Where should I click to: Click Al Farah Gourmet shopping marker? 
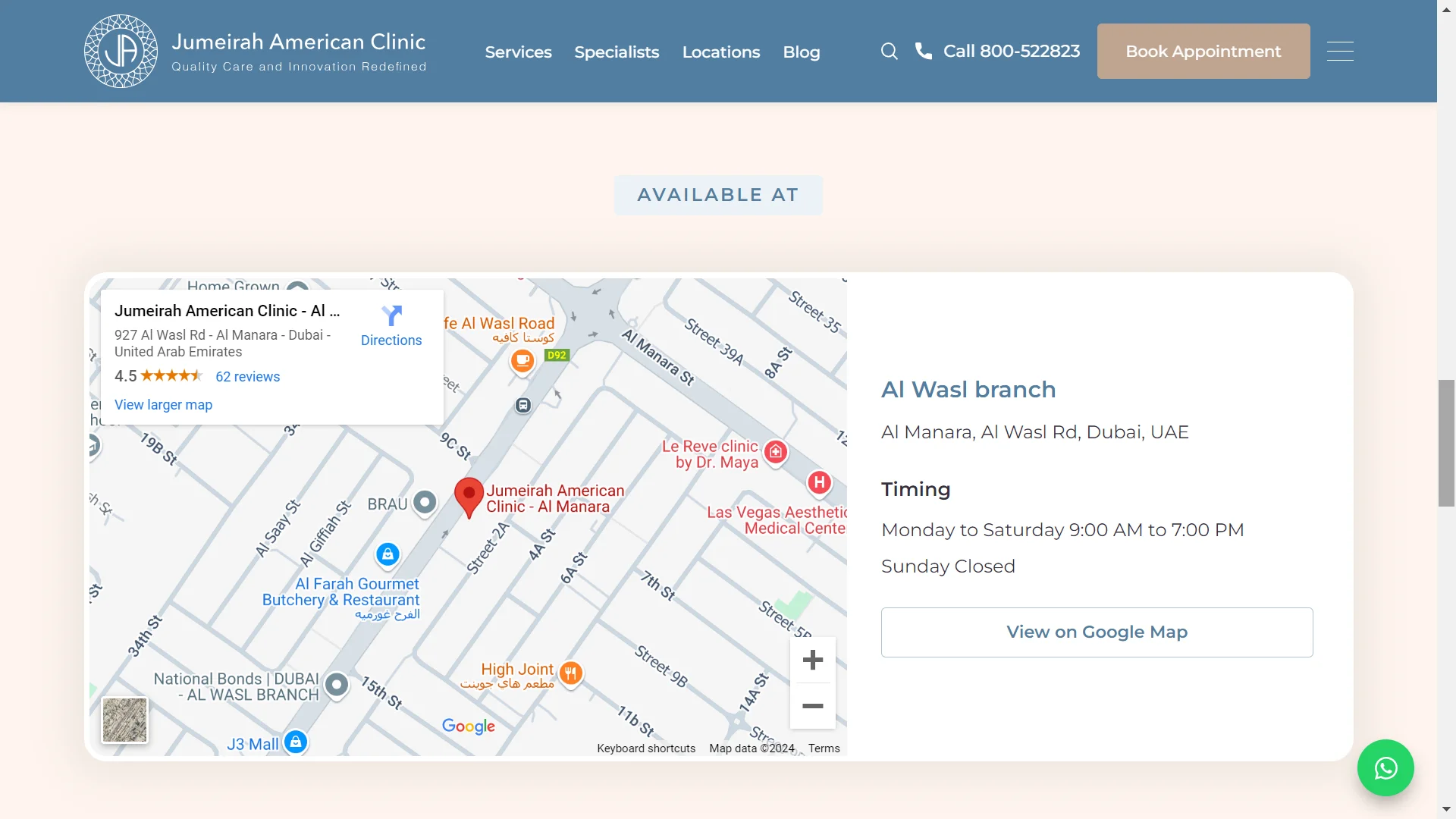[388, 554]
